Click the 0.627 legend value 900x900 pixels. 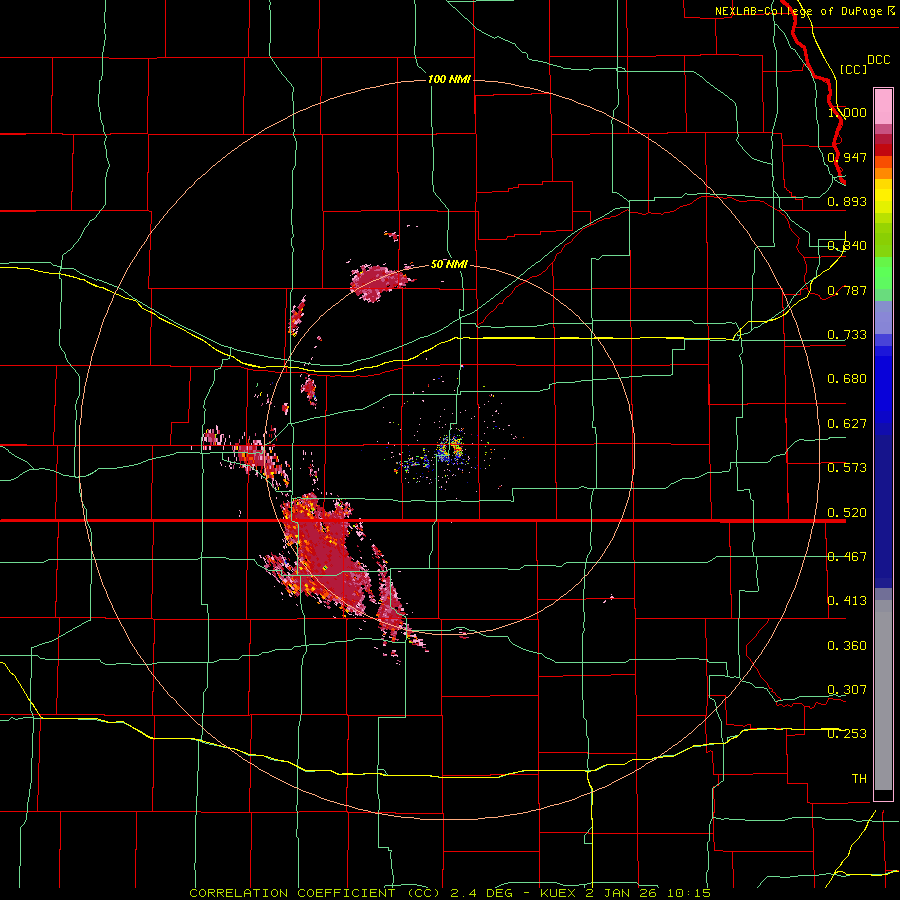click(x=847, y=424)
